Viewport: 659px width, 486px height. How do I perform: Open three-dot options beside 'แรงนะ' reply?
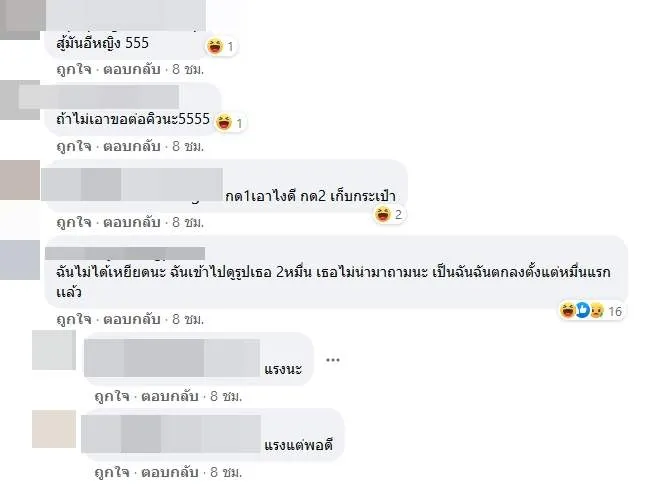point(332,360)
